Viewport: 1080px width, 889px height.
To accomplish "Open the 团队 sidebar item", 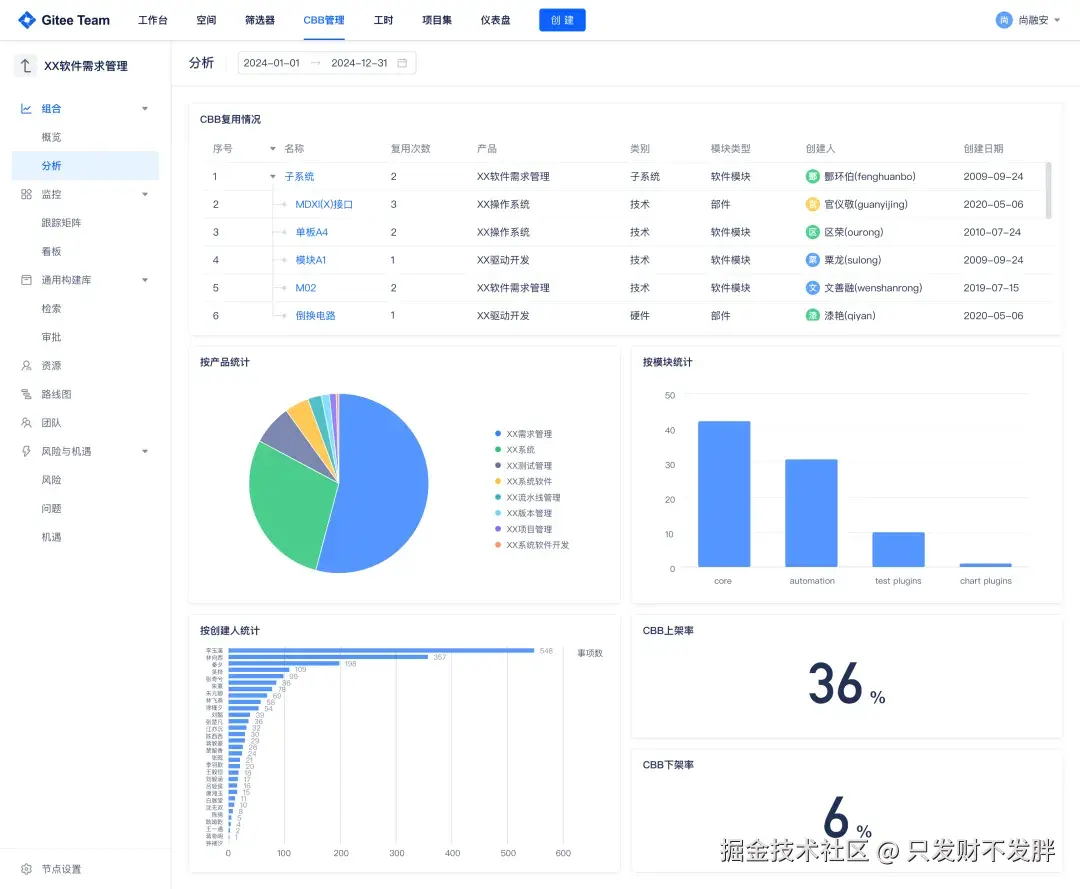I will (51, 423).
